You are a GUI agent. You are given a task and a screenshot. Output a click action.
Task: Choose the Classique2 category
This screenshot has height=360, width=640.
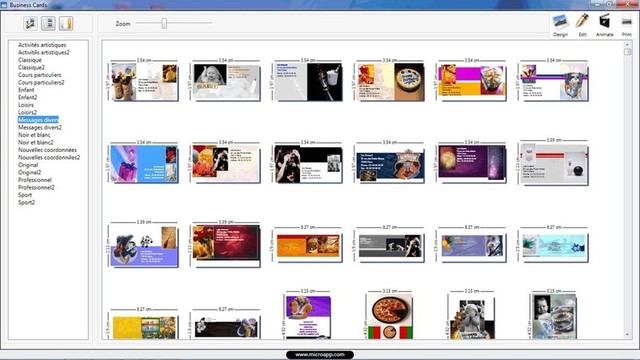coord(31,67)
